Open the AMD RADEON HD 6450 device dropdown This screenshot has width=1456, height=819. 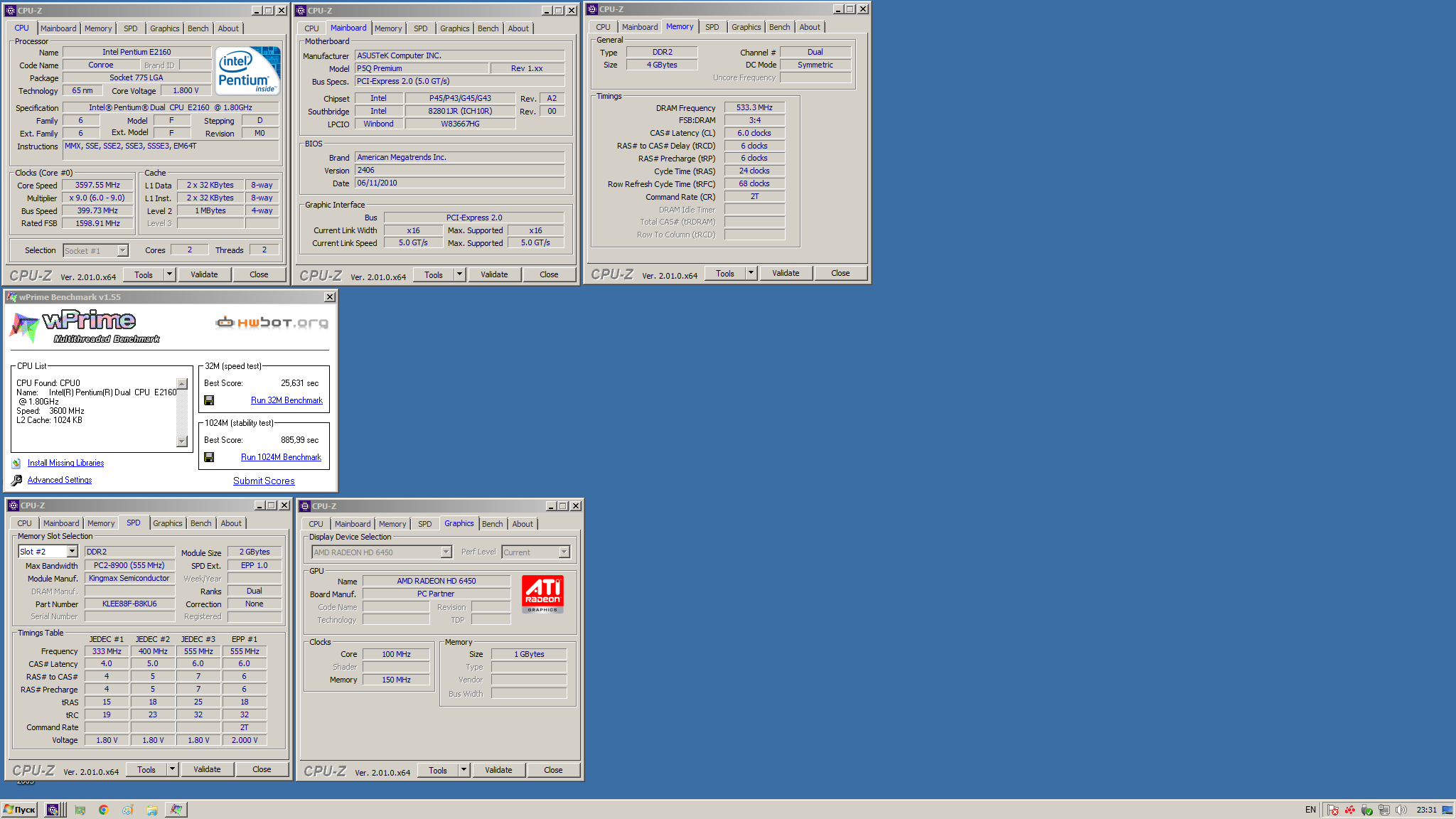pyautogui.click(x=446, y=552)
